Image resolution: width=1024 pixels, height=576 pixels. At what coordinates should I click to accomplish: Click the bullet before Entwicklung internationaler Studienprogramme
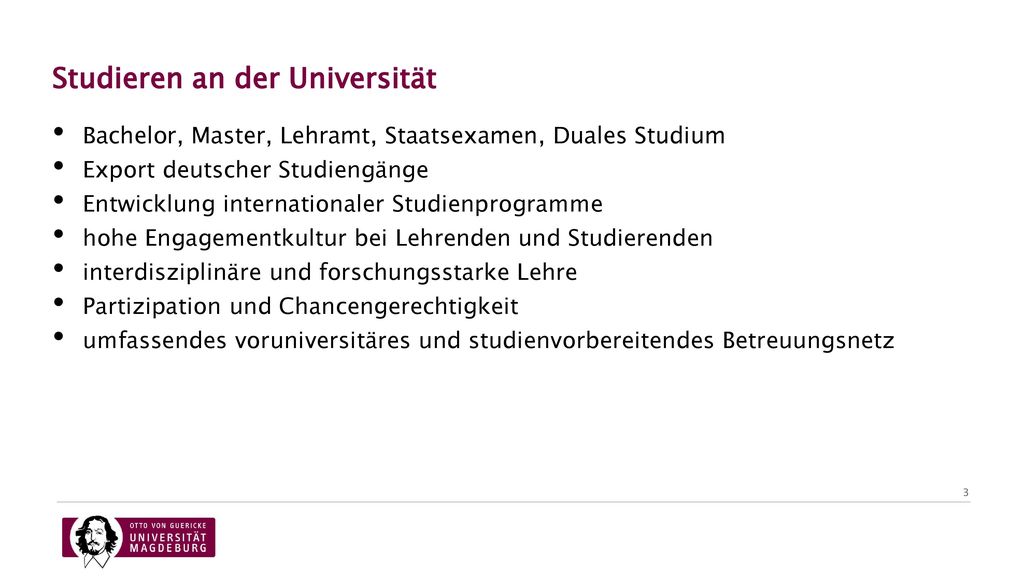(59, 200)
